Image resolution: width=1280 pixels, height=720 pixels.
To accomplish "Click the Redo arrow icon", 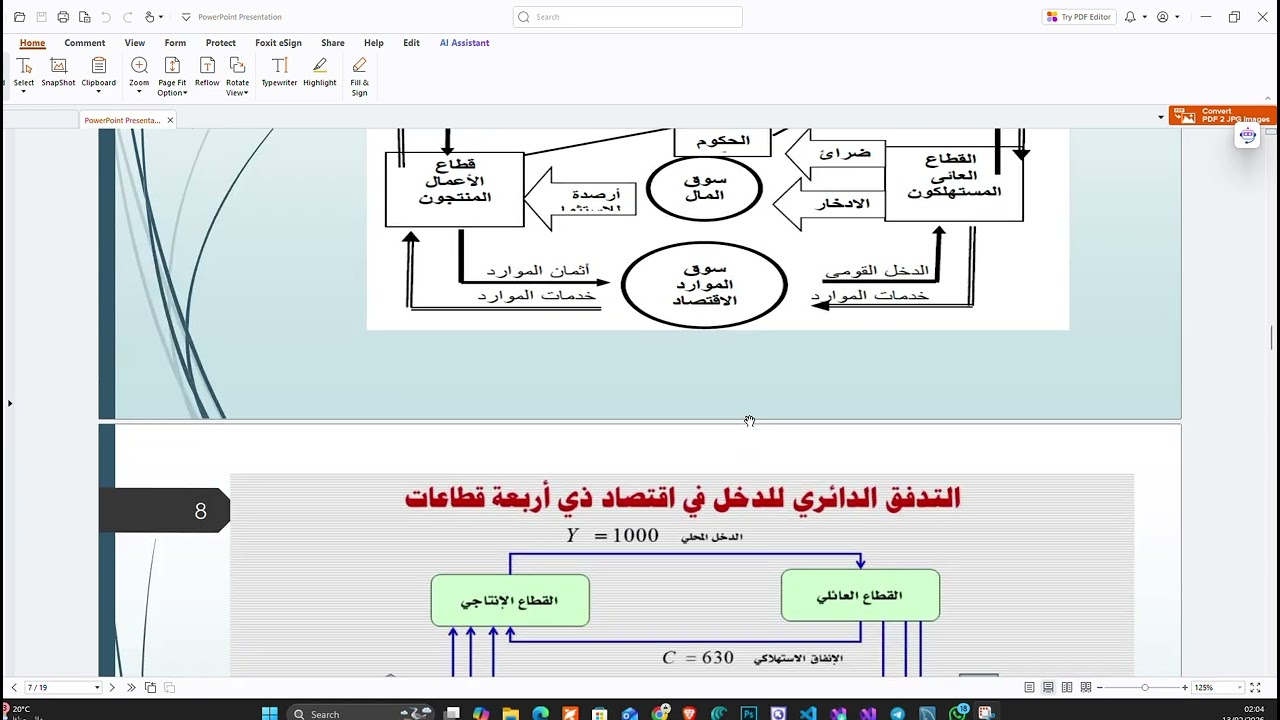I will [127, 17].
